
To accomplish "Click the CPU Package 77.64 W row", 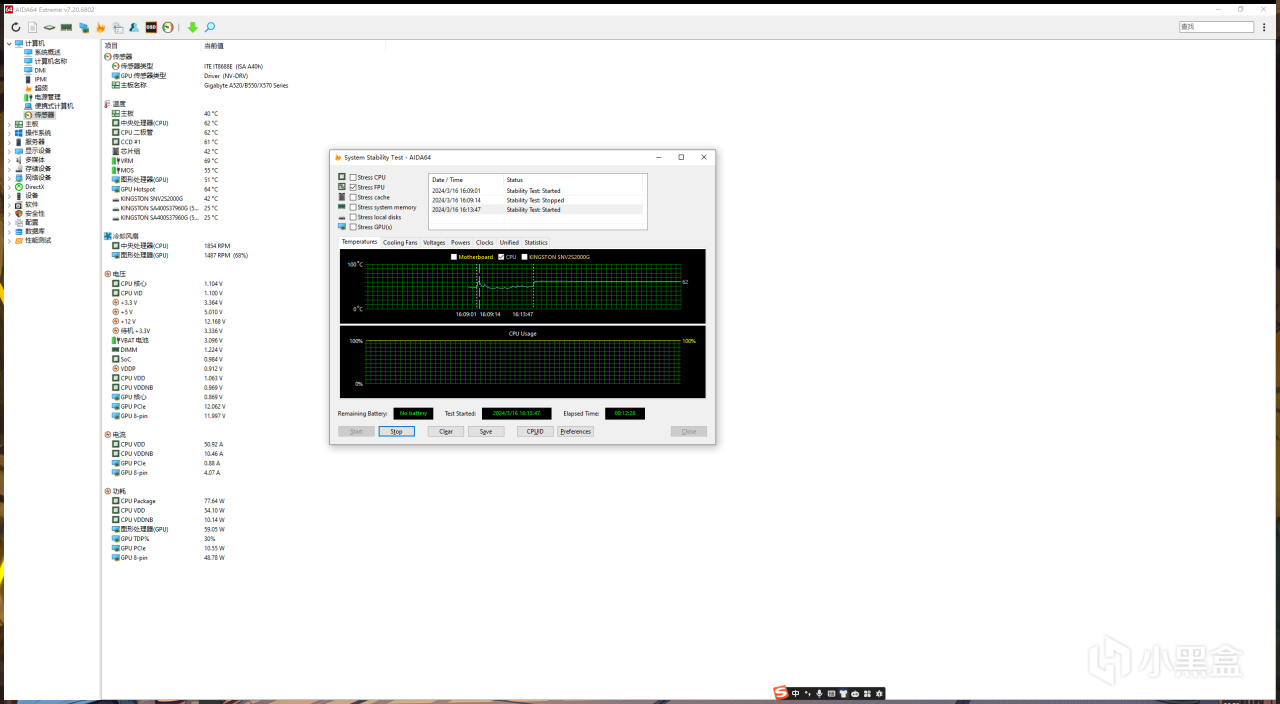I will [x=170, y=501].
